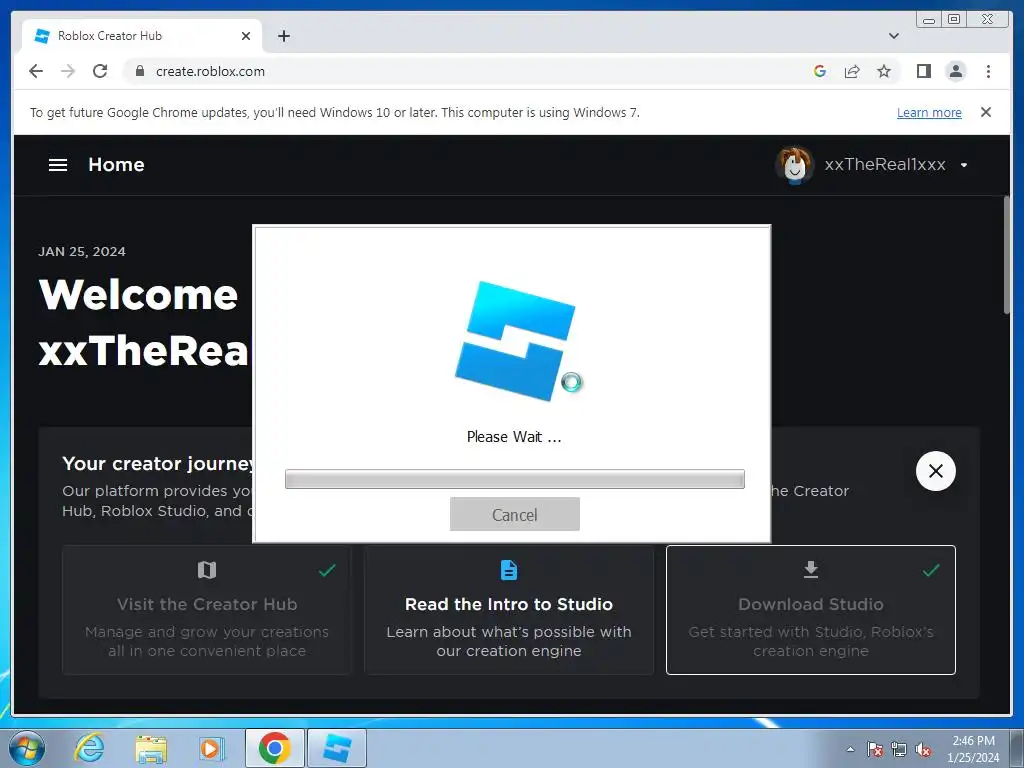Close the Roblox Creator Hub tab

pyautogui.click(x=246, y=36)
